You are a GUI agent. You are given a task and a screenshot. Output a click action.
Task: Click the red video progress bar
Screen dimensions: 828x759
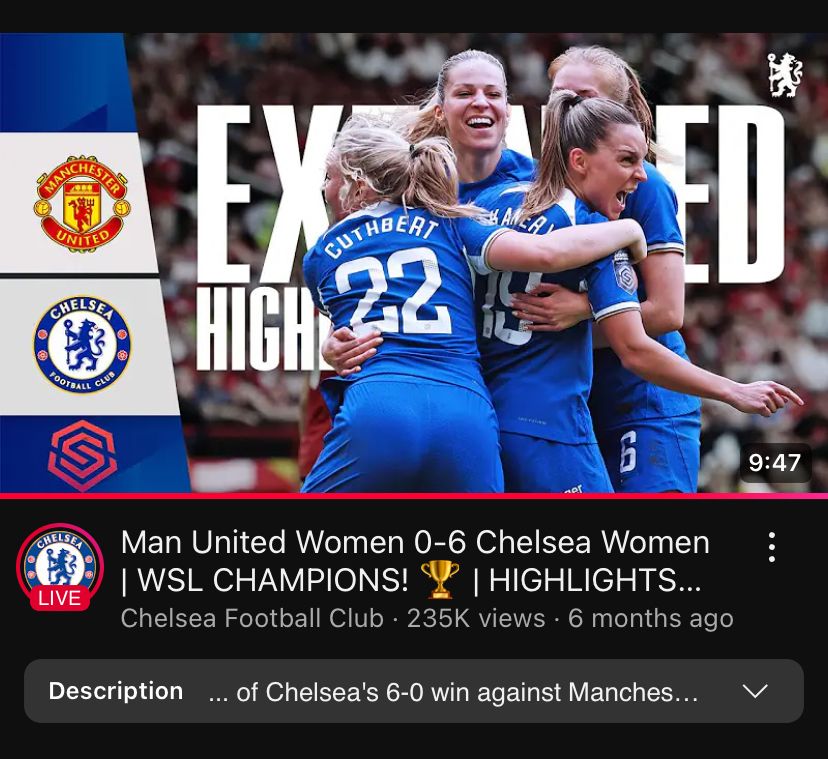click(414, 495)
